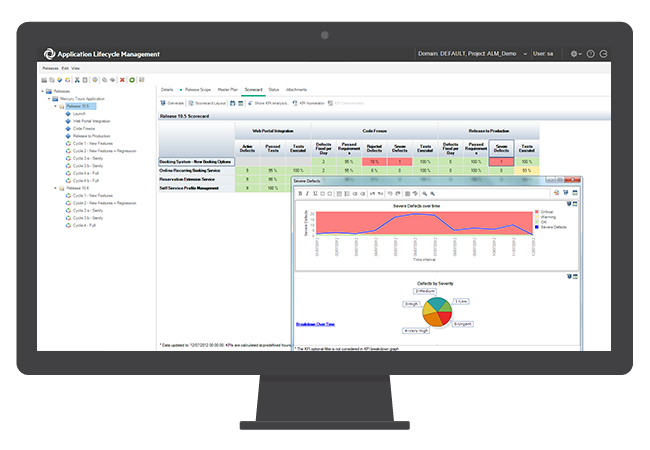Open Scorecard Layout
Viewport: 650px width, 450px height.
(207, 103)
